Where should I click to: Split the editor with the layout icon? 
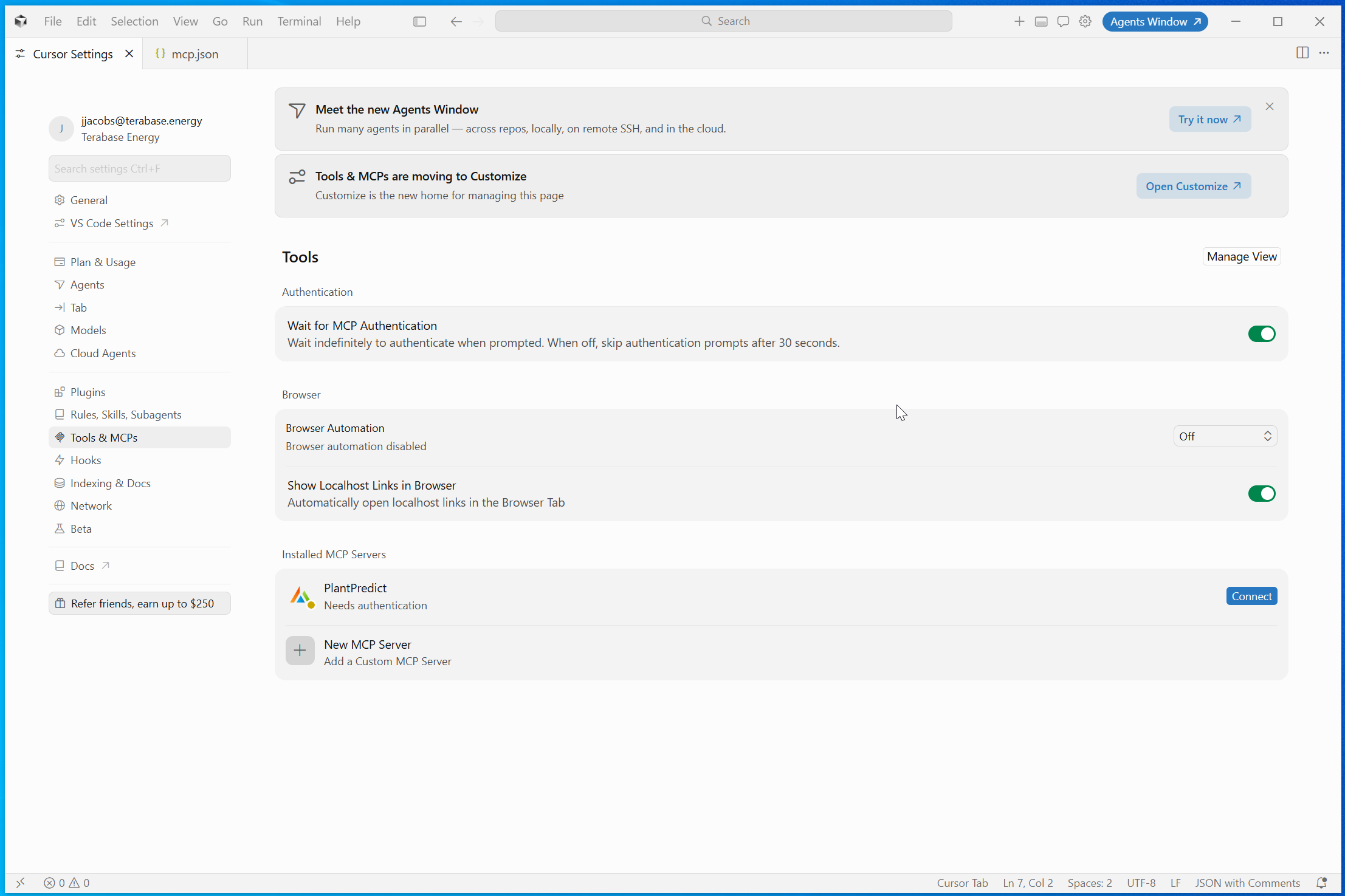pos(1302,53)
